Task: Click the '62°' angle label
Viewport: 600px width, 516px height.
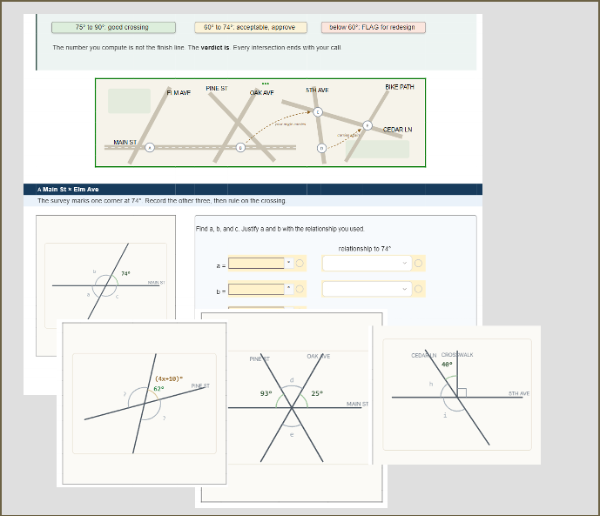Action: pos(159,389)
